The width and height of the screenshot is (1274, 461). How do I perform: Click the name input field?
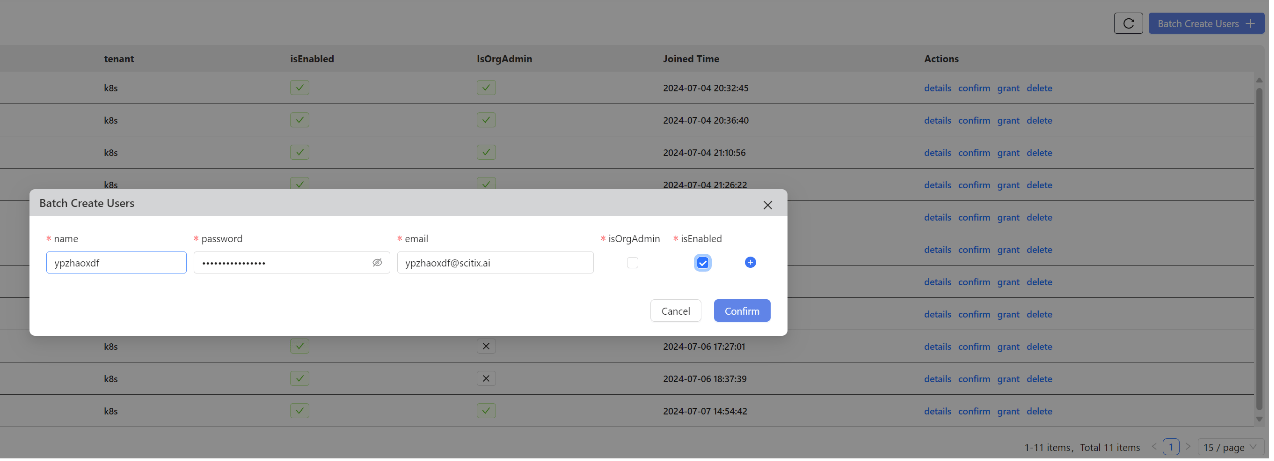click(116, 262)
